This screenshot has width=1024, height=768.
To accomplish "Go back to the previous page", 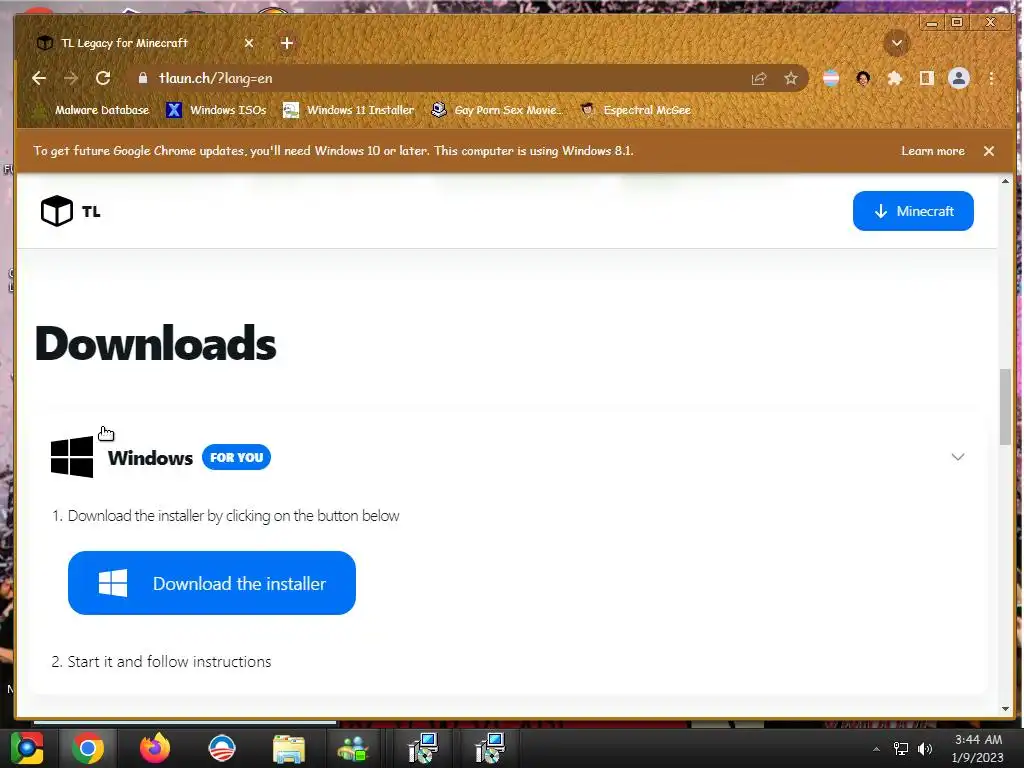I will pyautogui.click(x=39, y=78).
